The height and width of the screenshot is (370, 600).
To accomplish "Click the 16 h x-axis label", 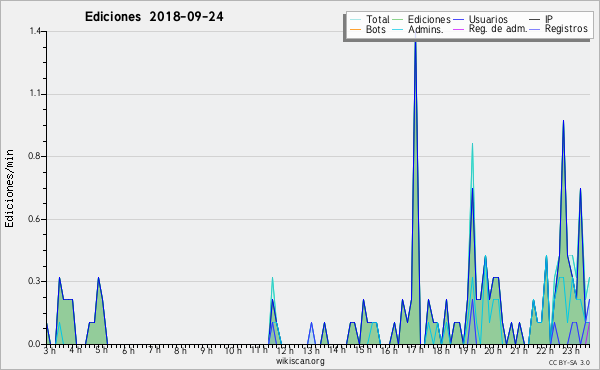I will 390,351.
